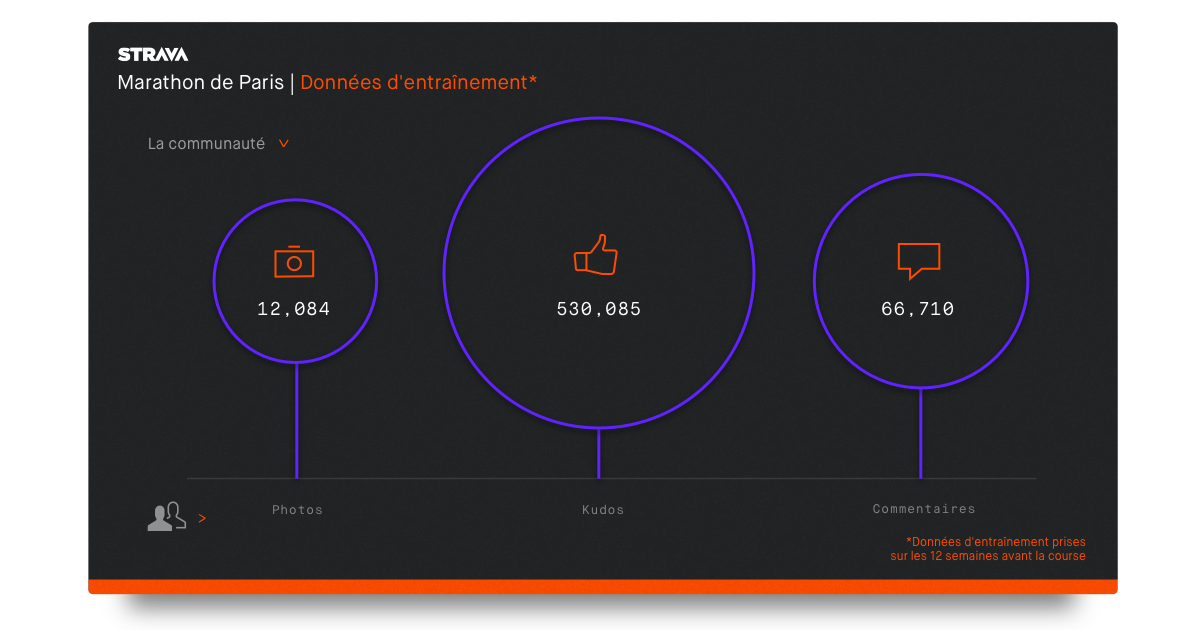Click the speech bubble comments icon

[918, 260]
